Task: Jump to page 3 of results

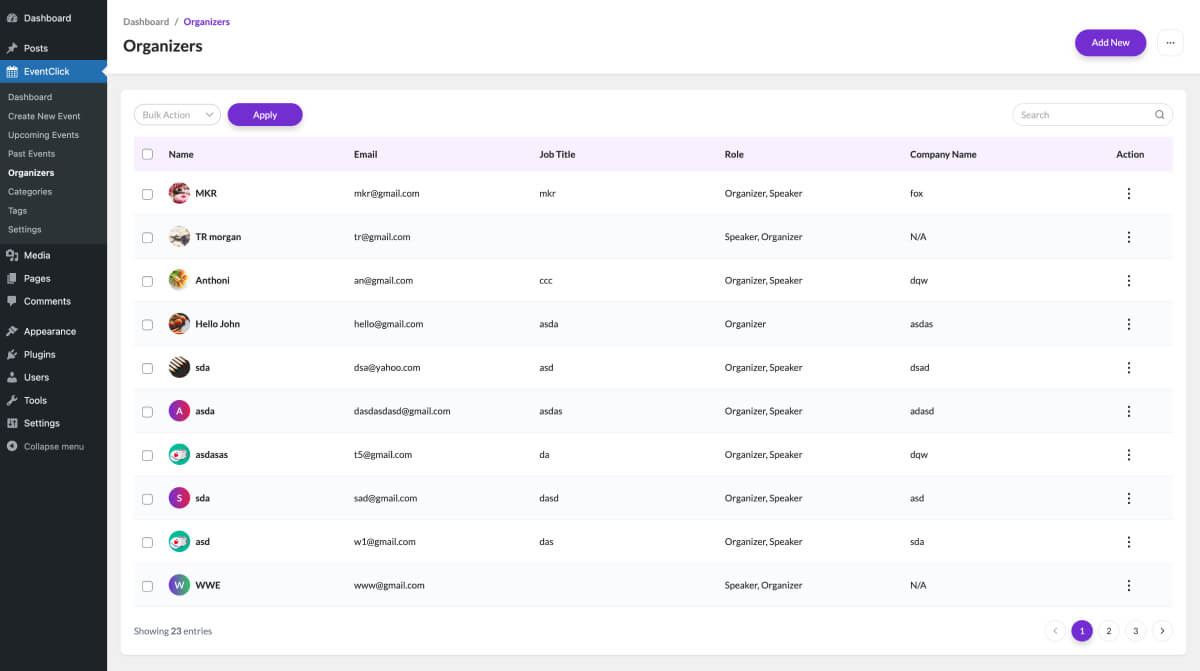Action: (1135, 631)
